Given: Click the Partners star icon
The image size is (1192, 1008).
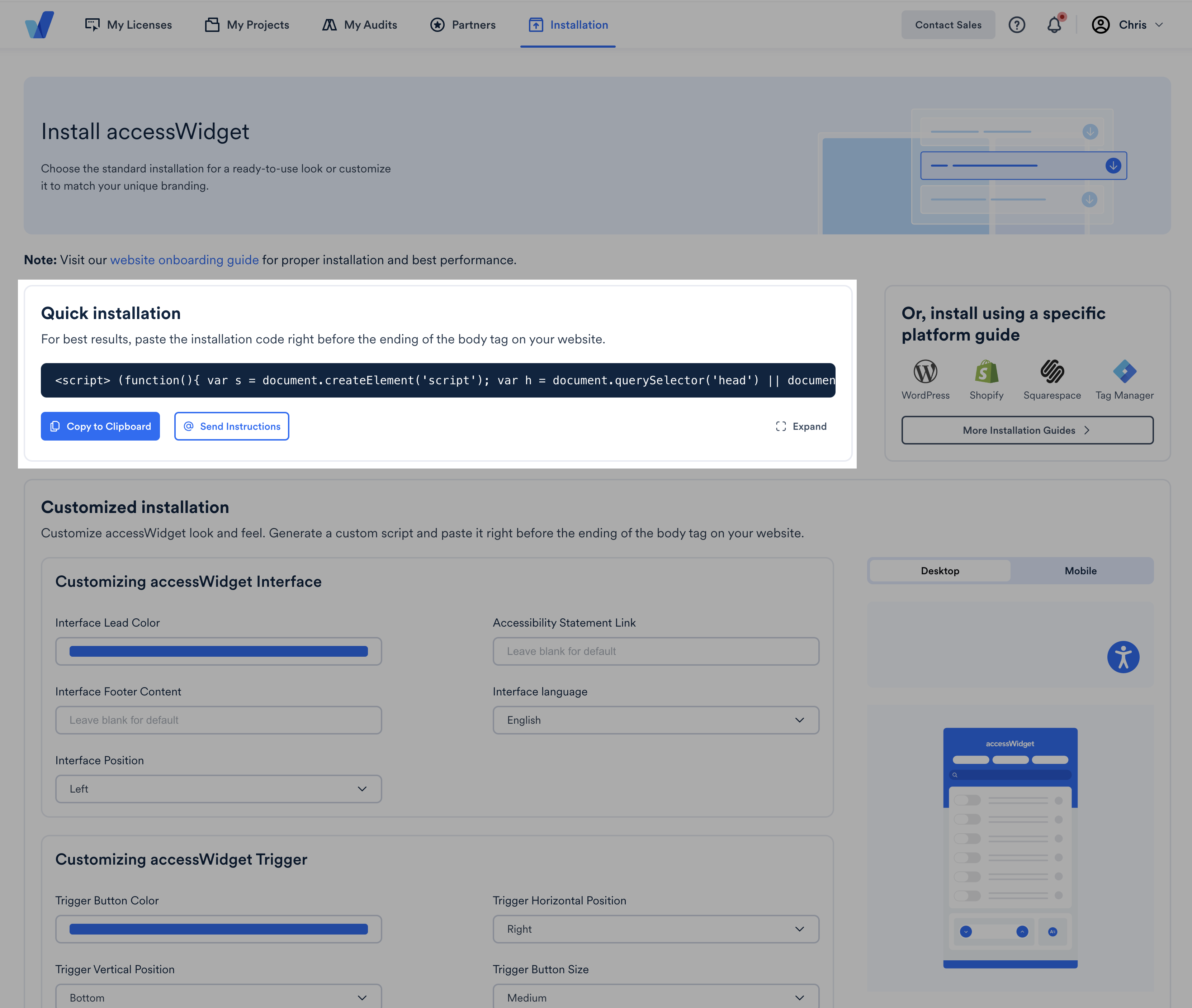Looking at the screenshot, I should click(437, 25).
